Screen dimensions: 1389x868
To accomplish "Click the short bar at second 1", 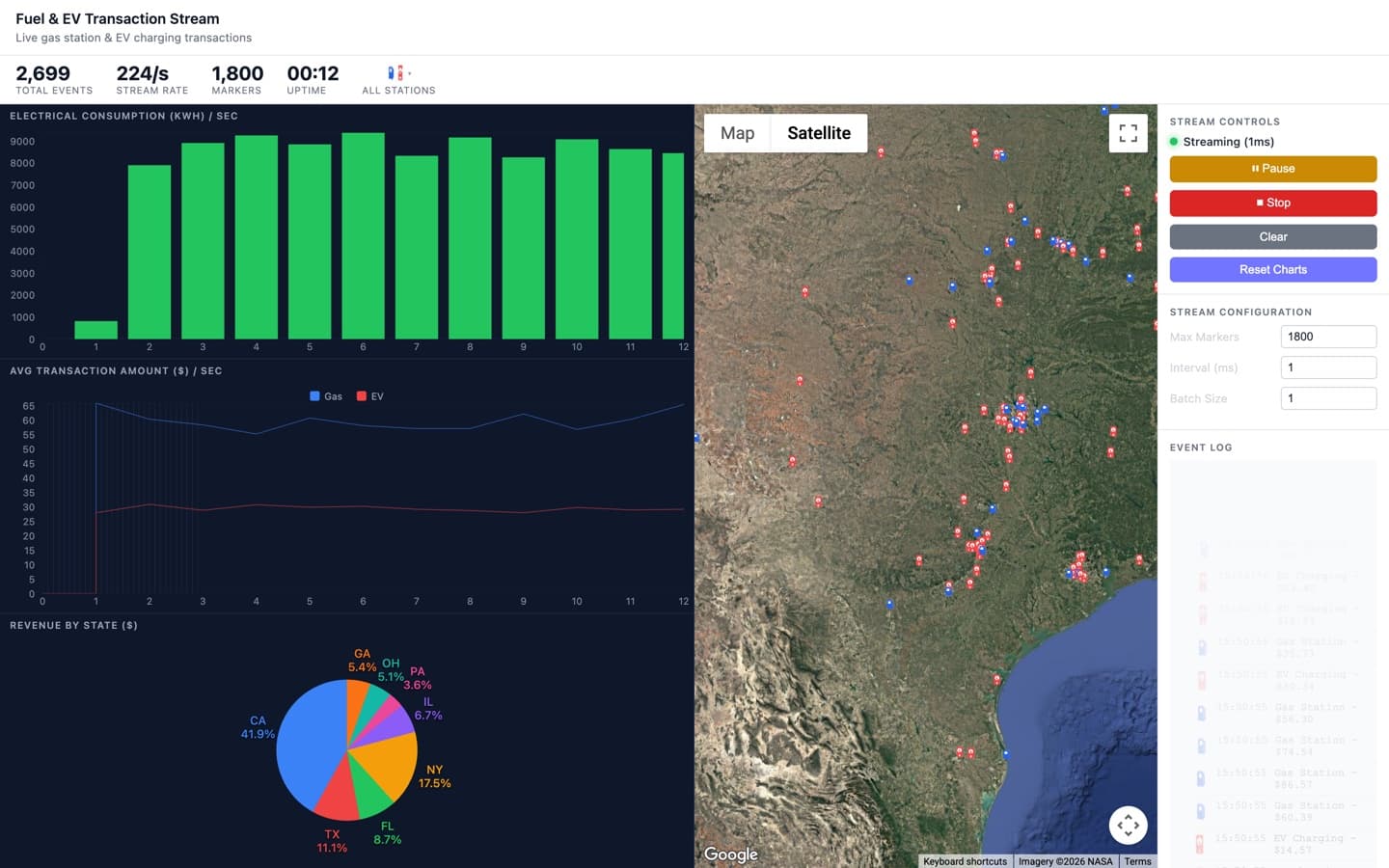I will [95, 330].
